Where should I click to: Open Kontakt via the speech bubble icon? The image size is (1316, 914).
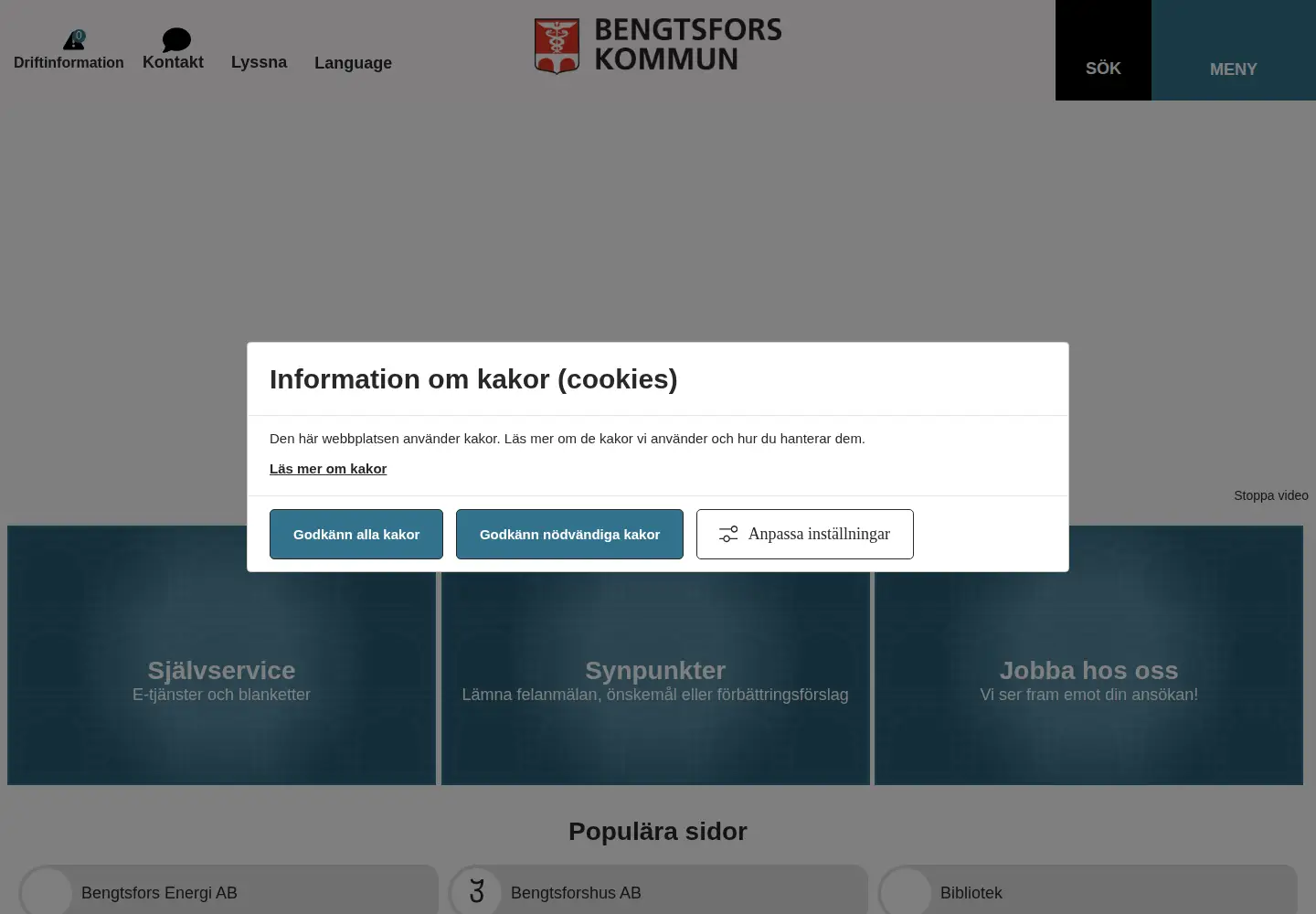[x=176, y=39]
